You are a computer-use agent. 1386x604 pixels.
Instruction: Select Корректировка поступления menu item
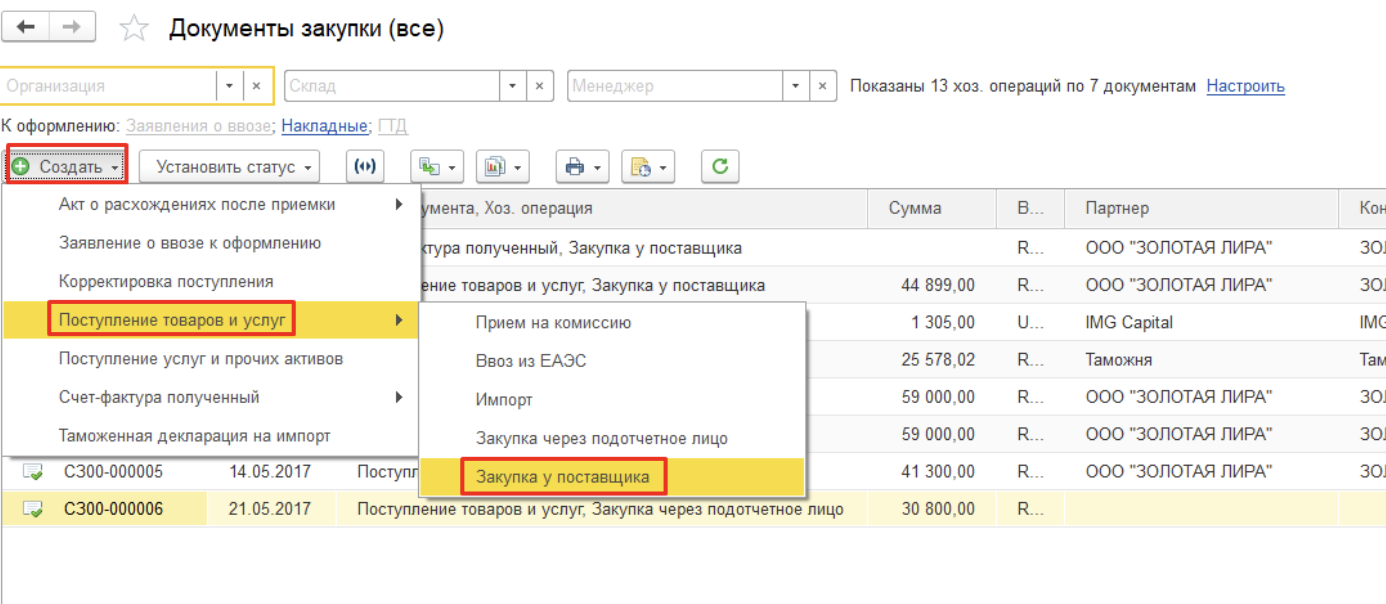click(x=166, y=282)
